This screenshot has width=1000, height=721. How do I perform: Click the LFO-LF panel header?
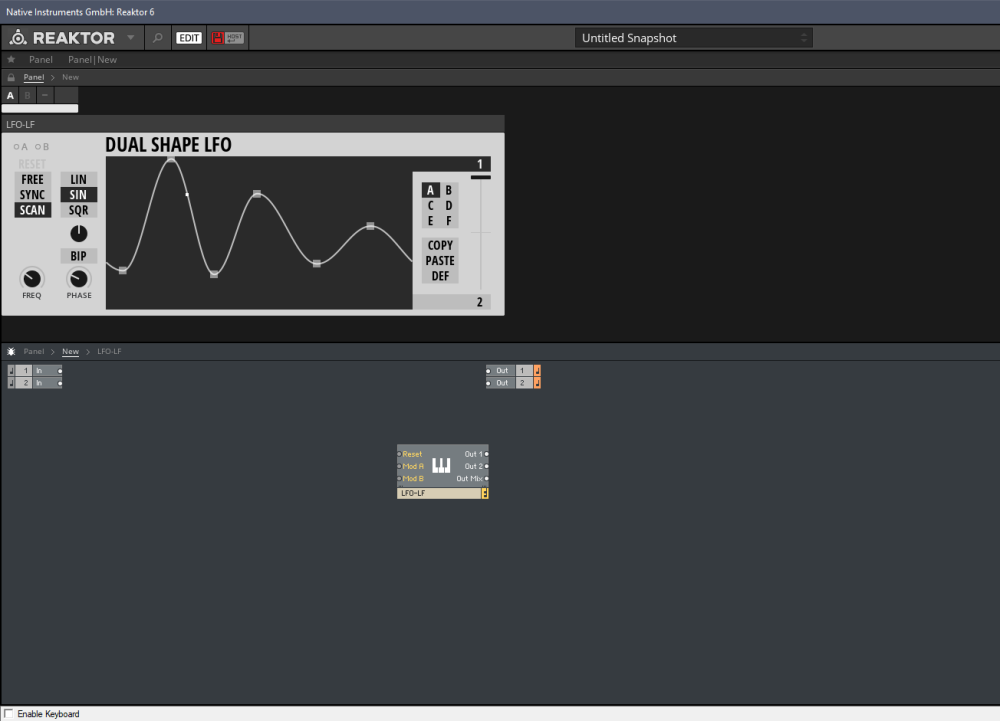point(253,124)
